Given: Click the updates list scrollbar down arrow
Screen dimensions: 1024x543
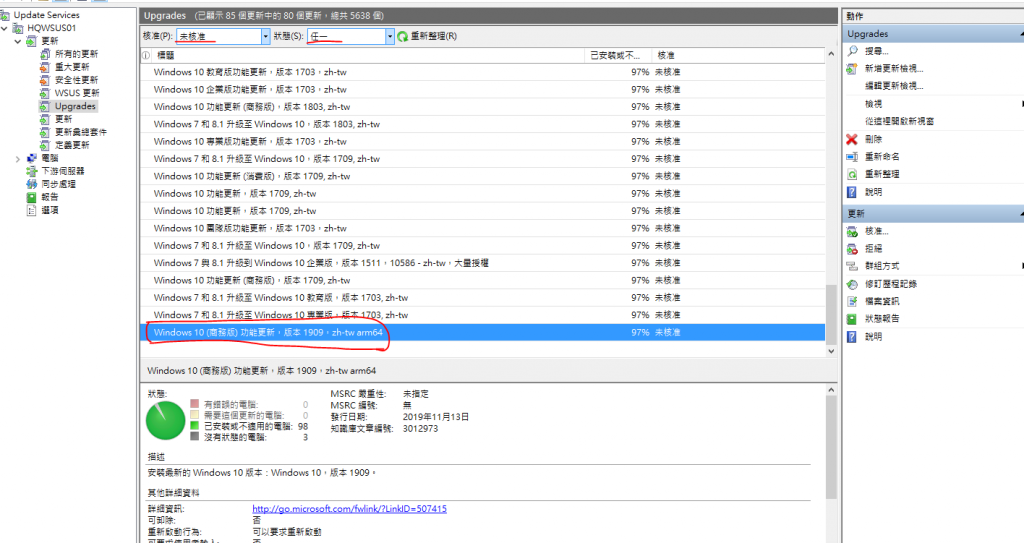Looking at the screenshot, I should point(831,351).
